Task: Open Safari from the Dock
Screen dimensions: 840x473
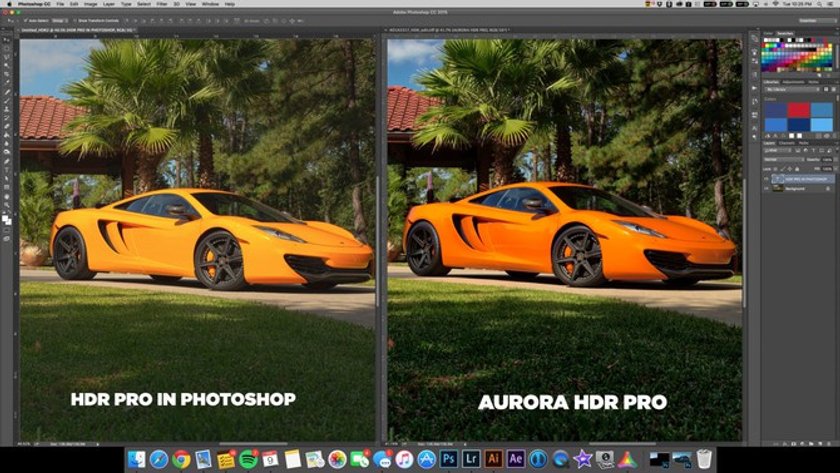Action: point(159,460)
